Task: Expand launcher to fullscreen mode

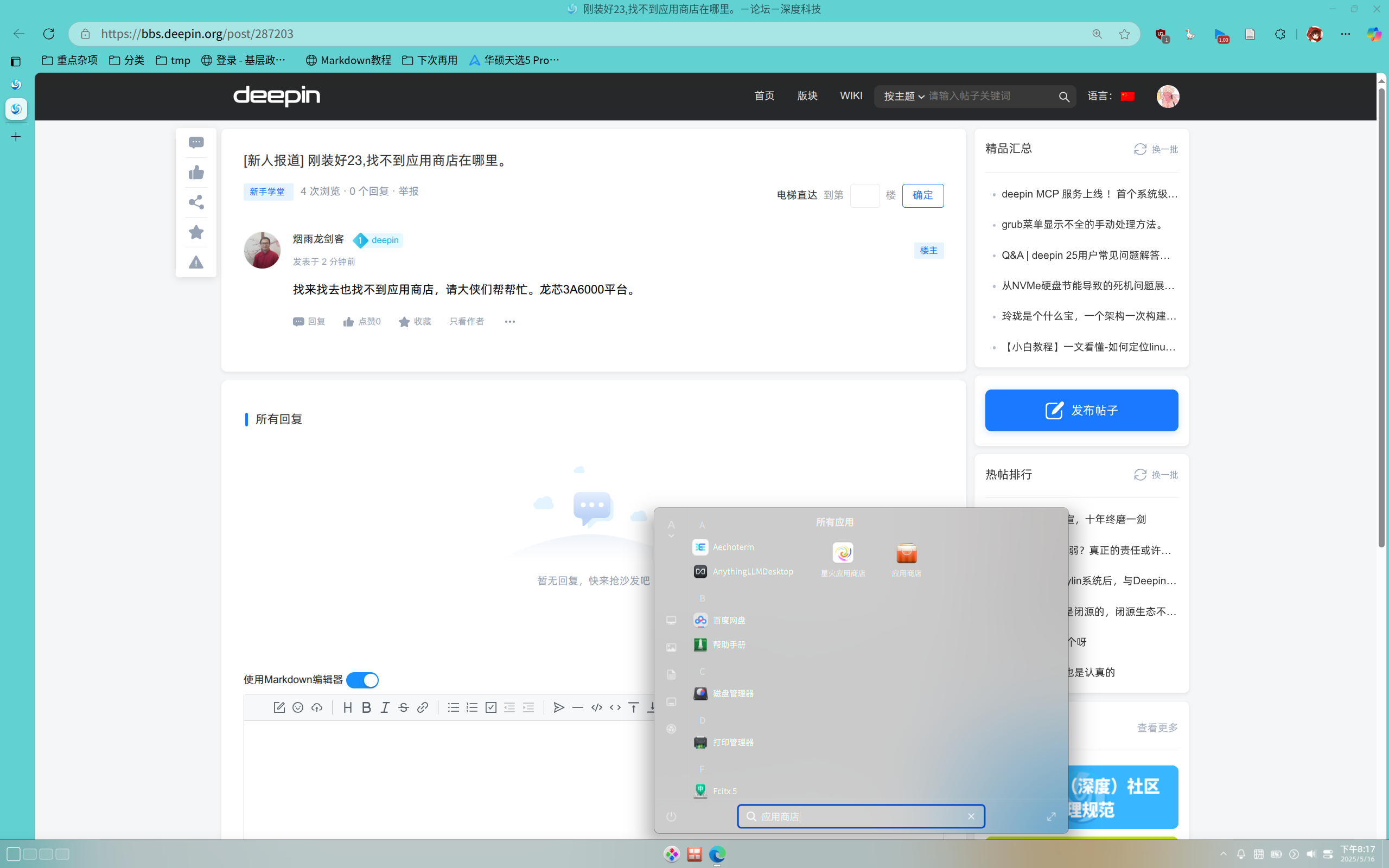Action: (x=1051, y=816)
